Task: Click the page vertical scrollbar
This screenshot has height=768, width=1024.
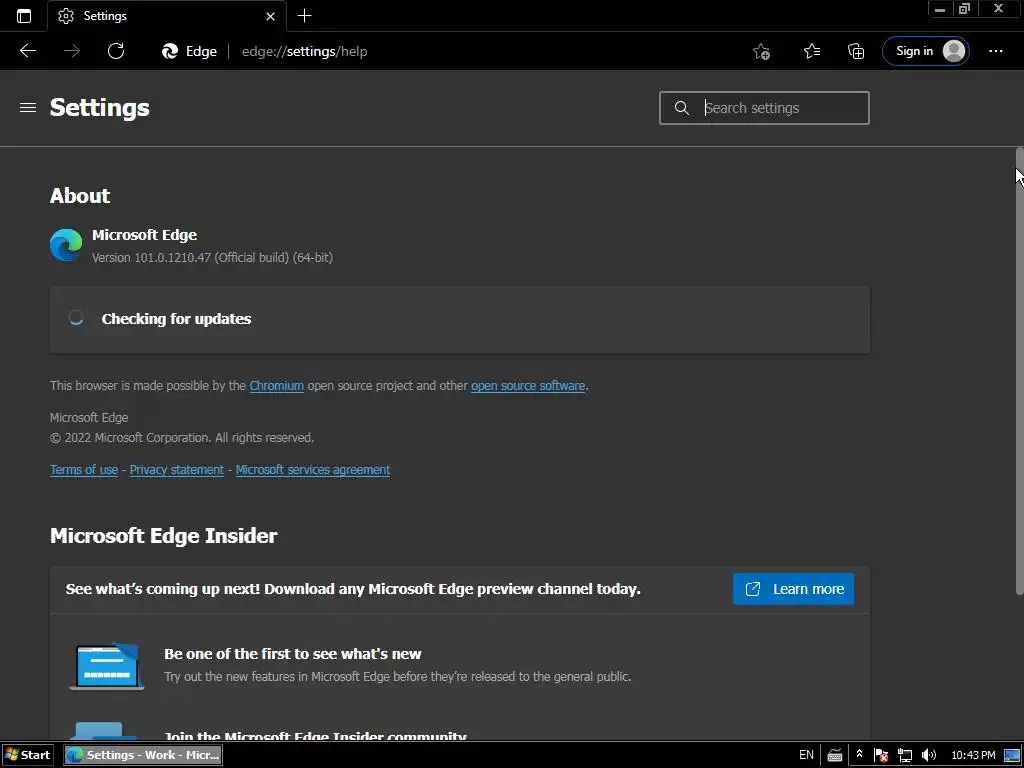Action: click(x=1019, y=372)
